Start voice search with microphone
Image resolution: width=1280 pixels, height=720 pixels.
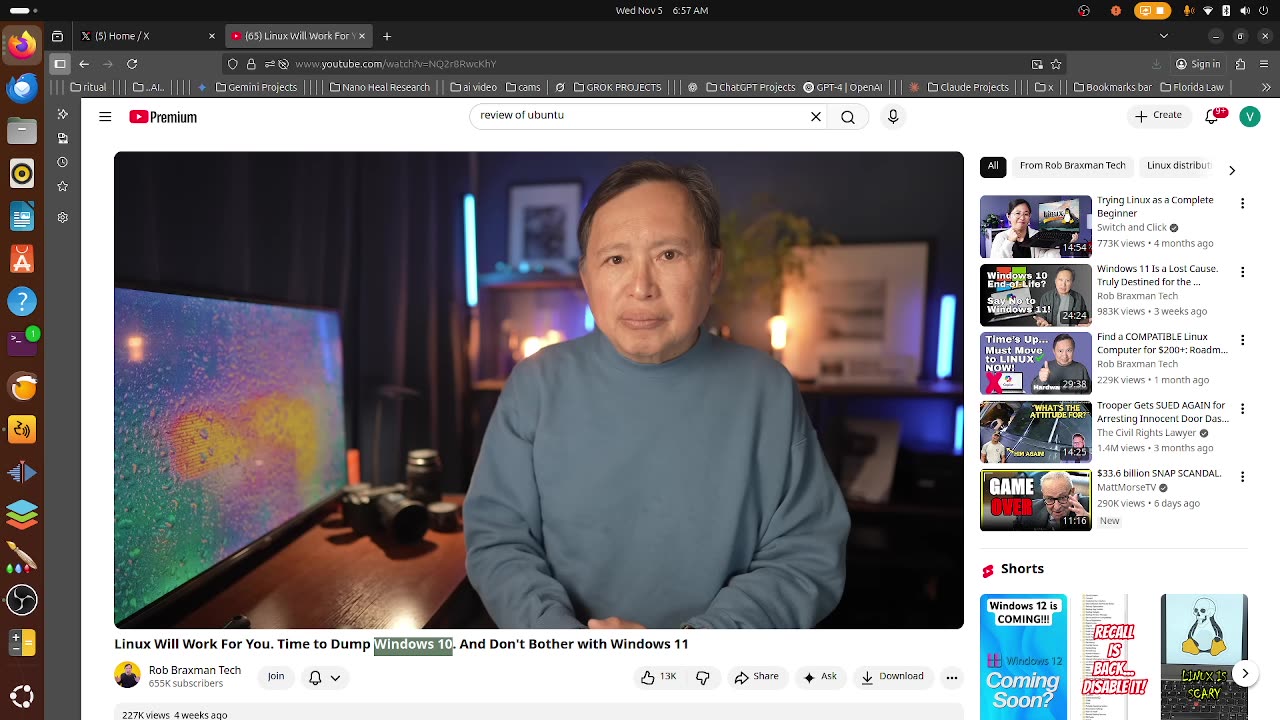(893, 117)
